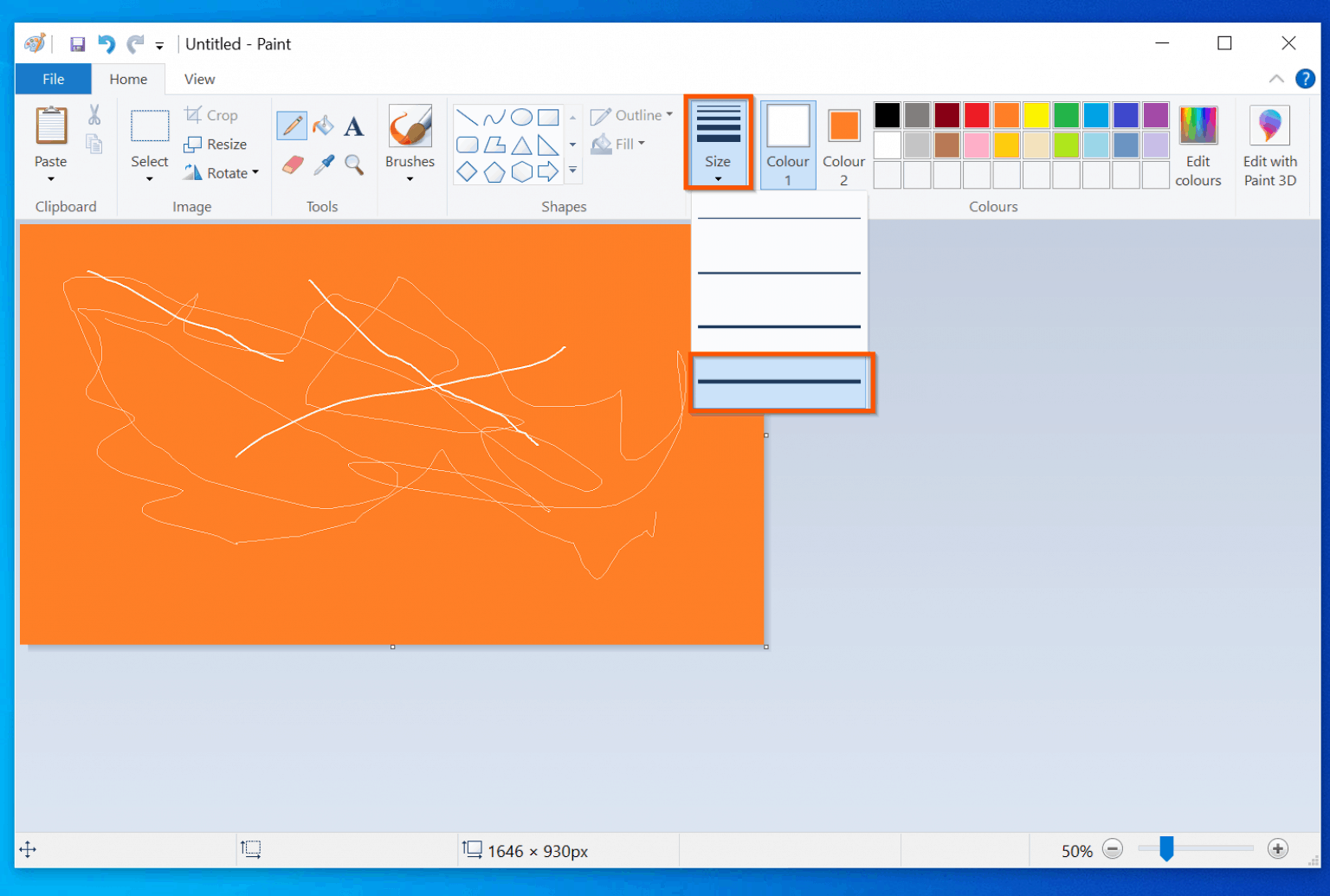Select the oval shape
Viewport: 1330px width, 896px height.
(x=520, y=115)
